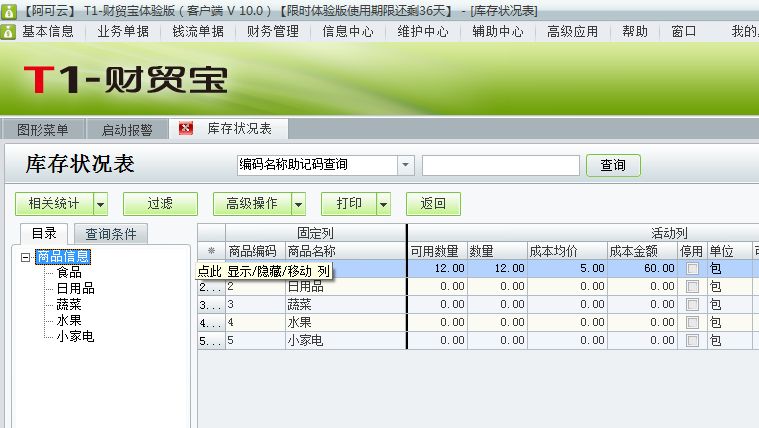
Task: Click the 成本金额 column header
Action: coord(642,251)
